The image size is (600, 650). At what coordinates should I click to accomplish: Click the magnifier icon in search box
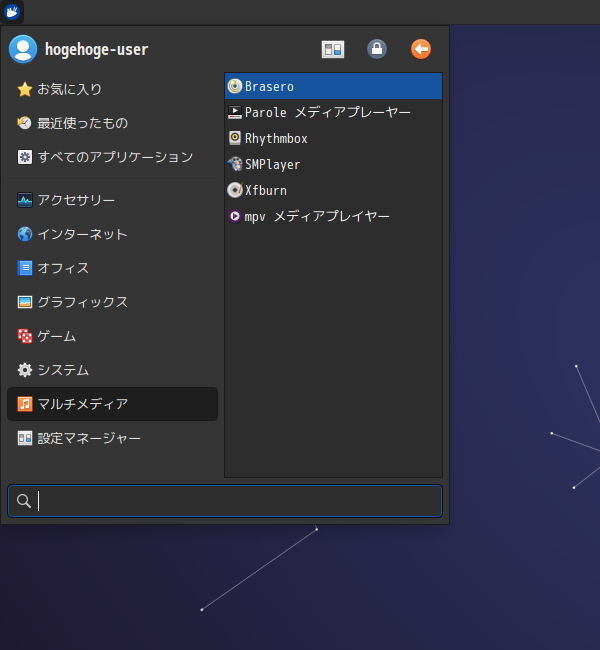pyautogui.click(x=24, y=501)
